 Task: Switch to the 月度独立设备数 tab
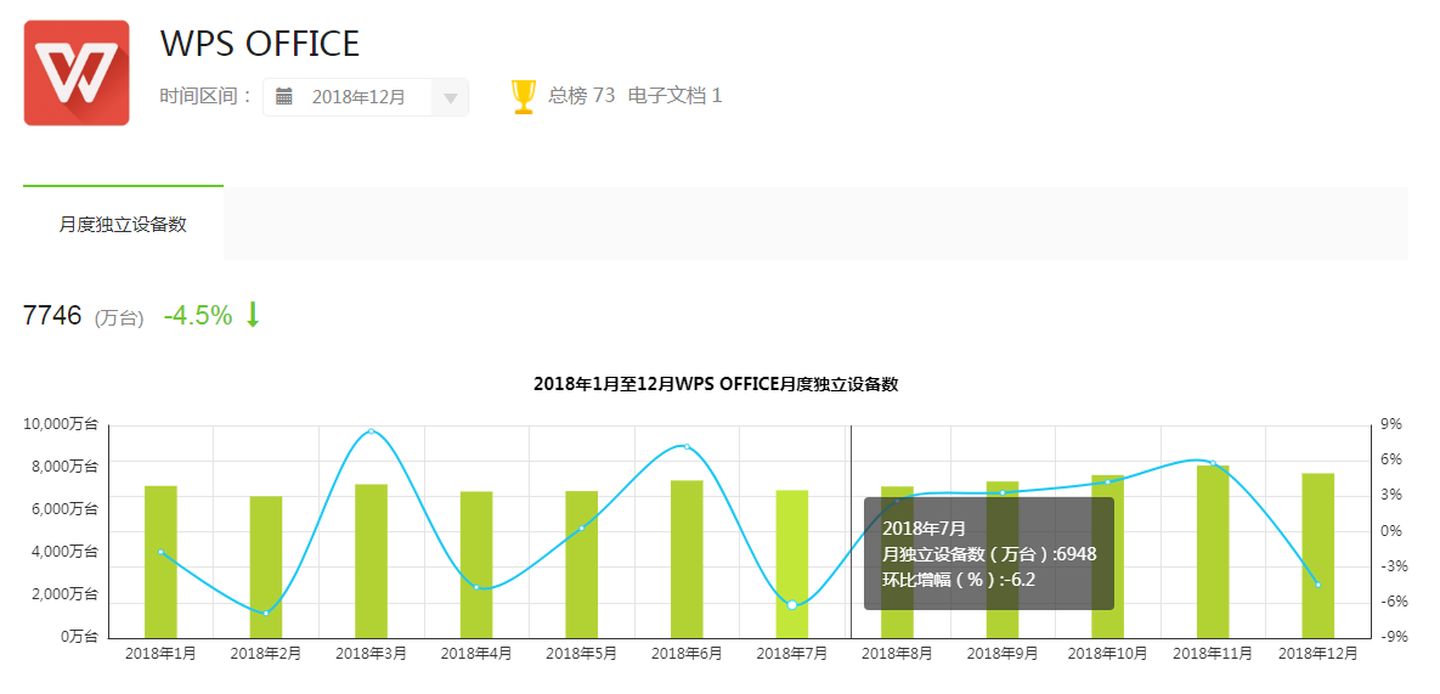(123, 224)
